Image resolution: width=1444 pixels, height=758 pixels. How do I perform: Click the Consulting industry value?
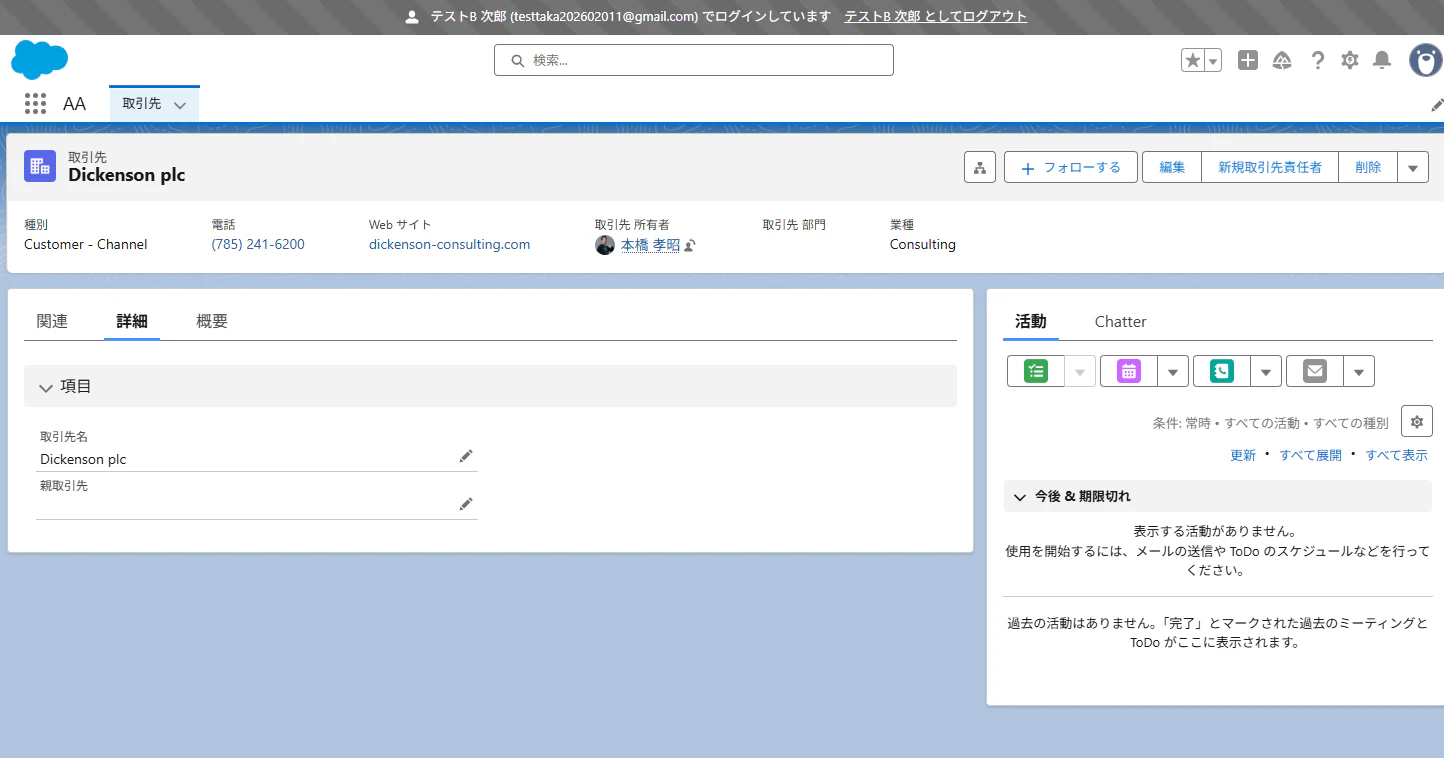[x=923, y=244]
